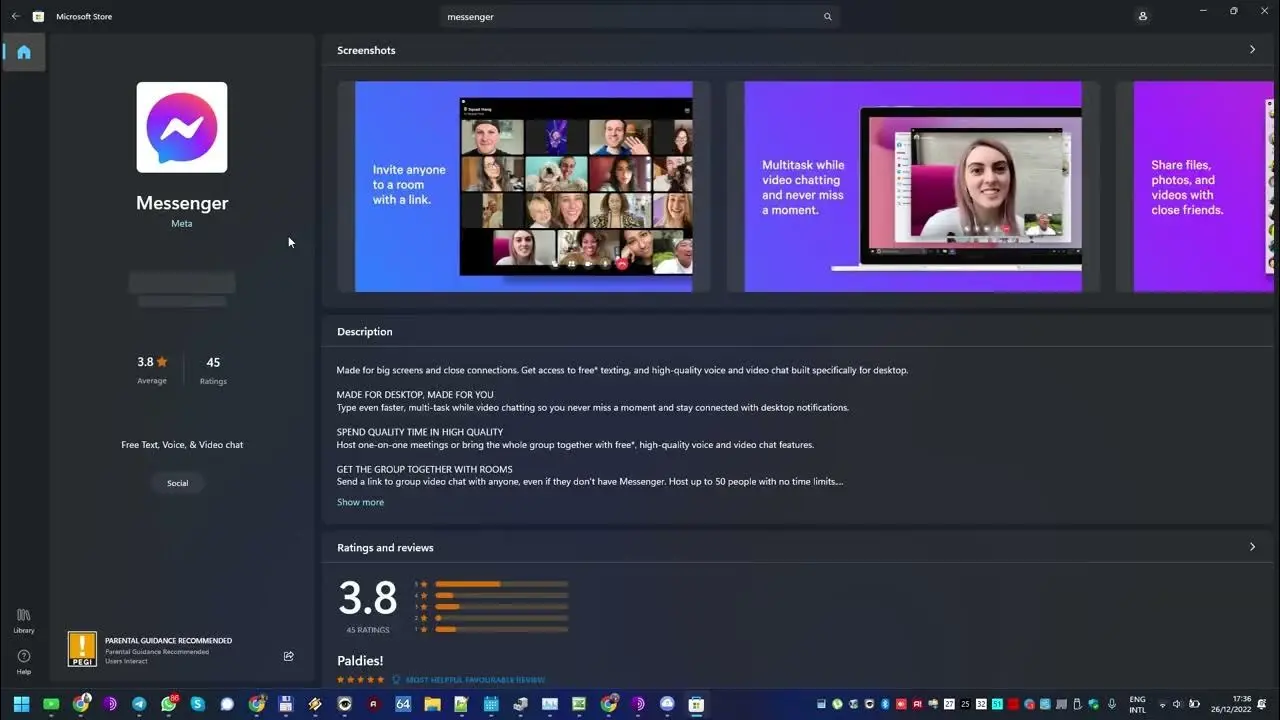
Task: Open WhatsApp from the taskbar
Action: (x=168, y=704)
